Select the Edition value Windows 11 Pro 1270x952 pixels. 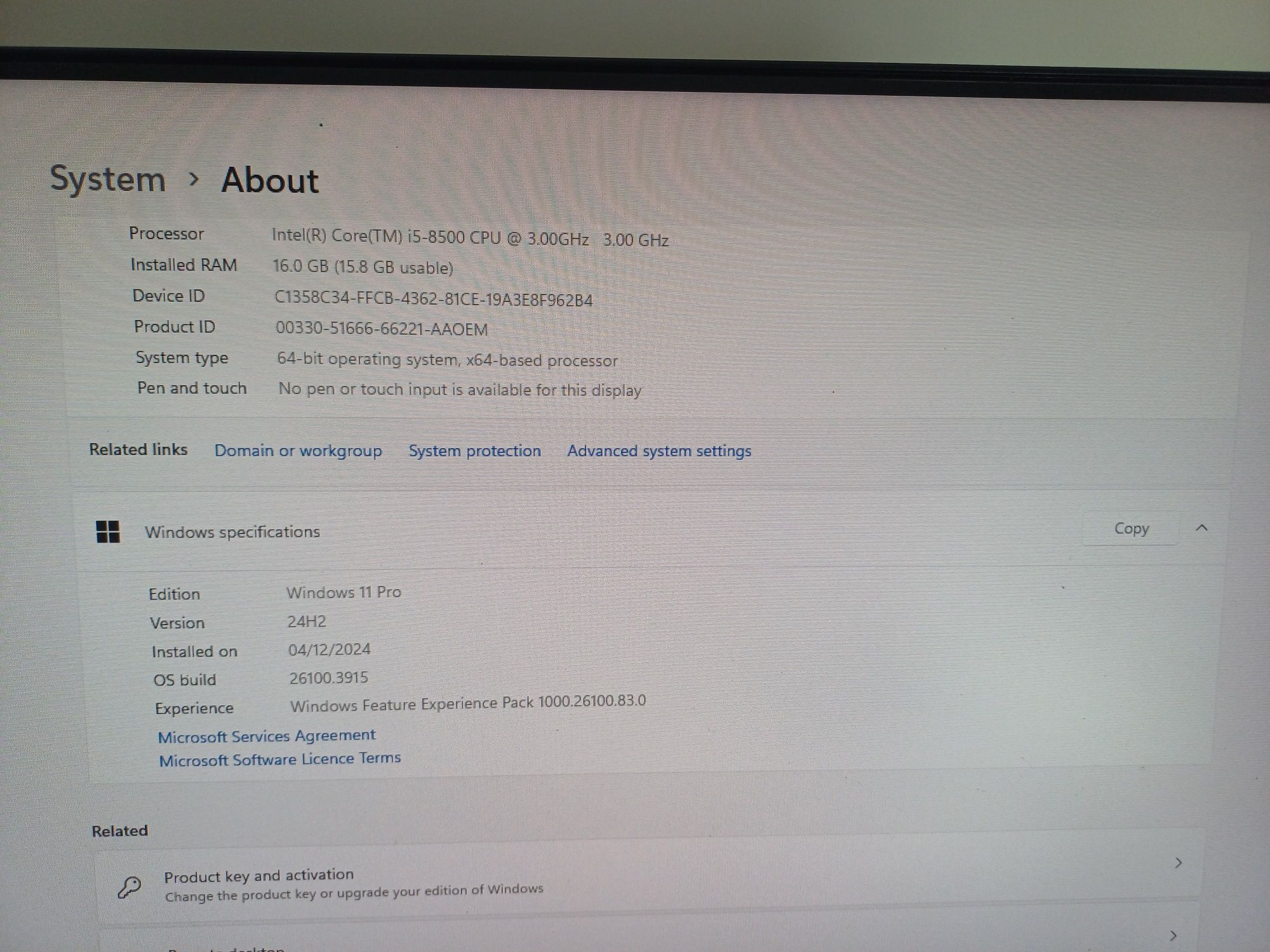tap(344, 592)
